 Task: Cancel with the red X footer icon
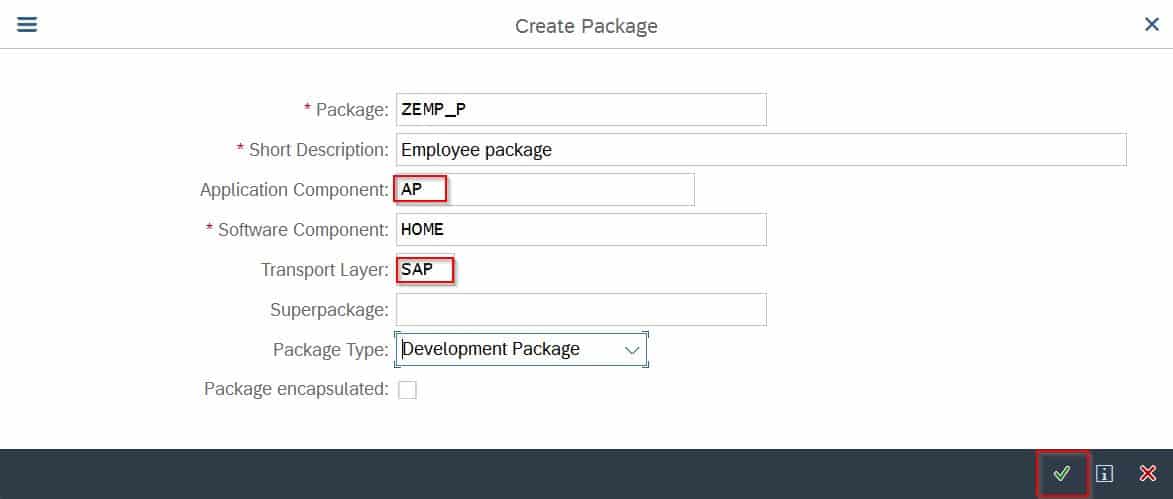tap(1147, 474)
